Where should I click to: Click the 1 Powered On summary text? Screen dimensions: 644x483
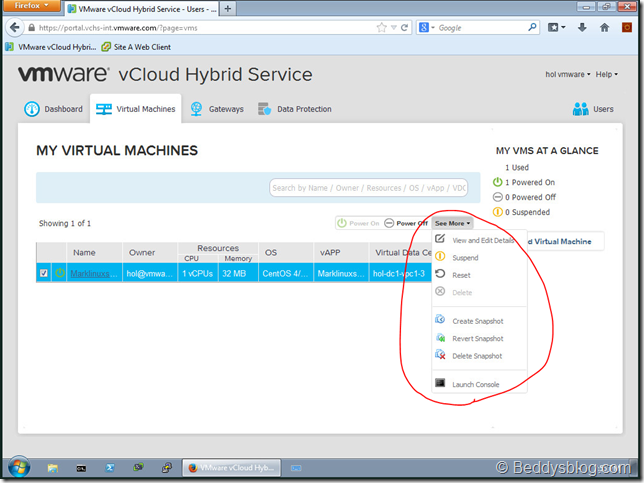530,182
